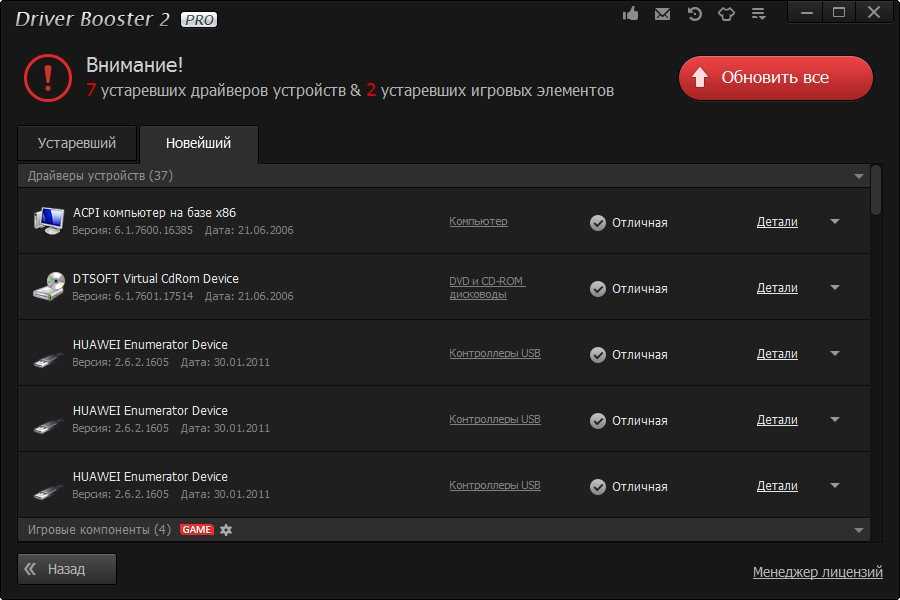The image size is (900, 600).
Task: Open the feedback envelope icon
Action: click(662, 14)
